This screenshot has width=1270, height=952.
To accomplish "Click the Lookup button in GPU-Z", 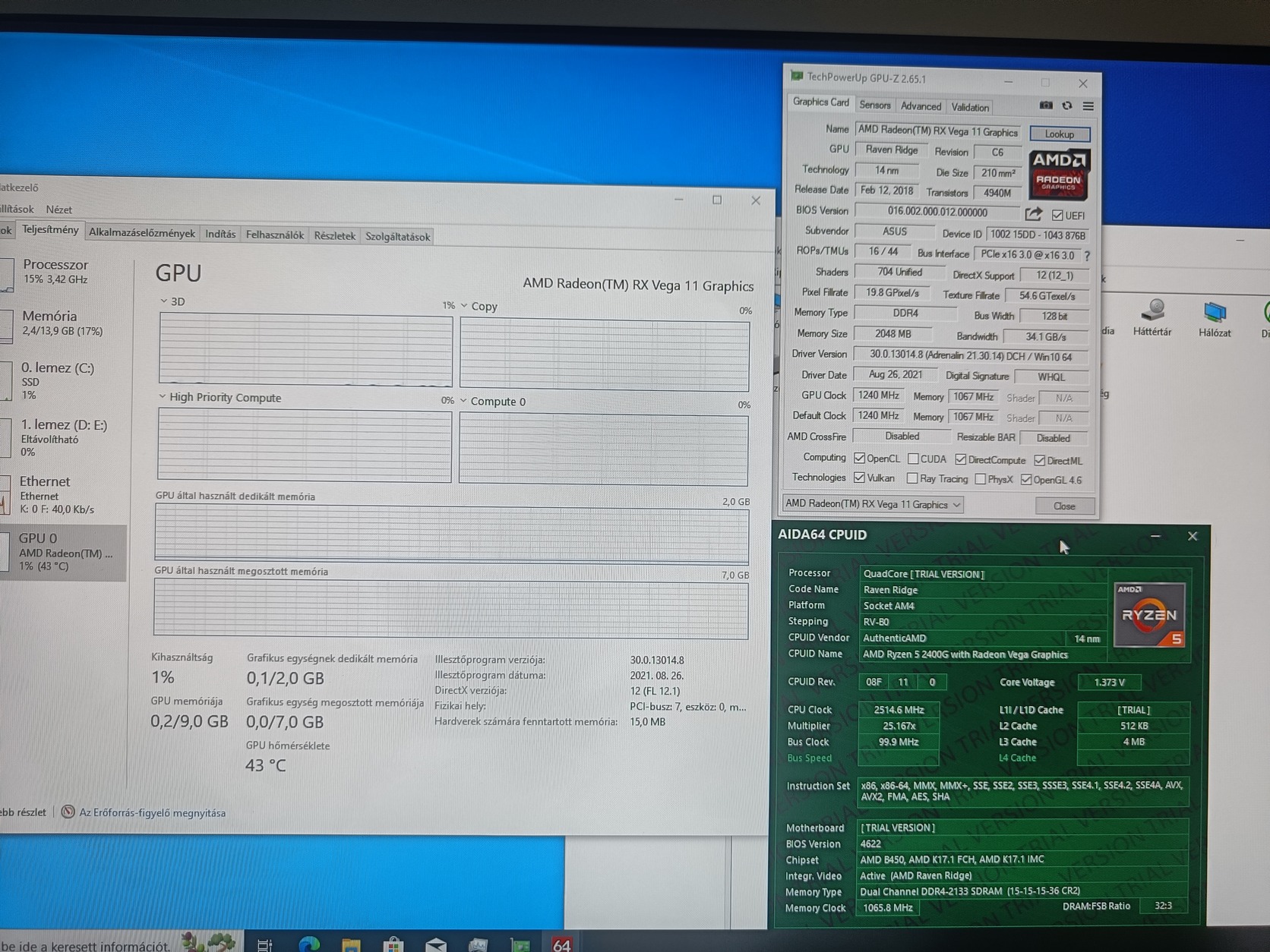I will pyautogui.click(x=1060, y=134).
